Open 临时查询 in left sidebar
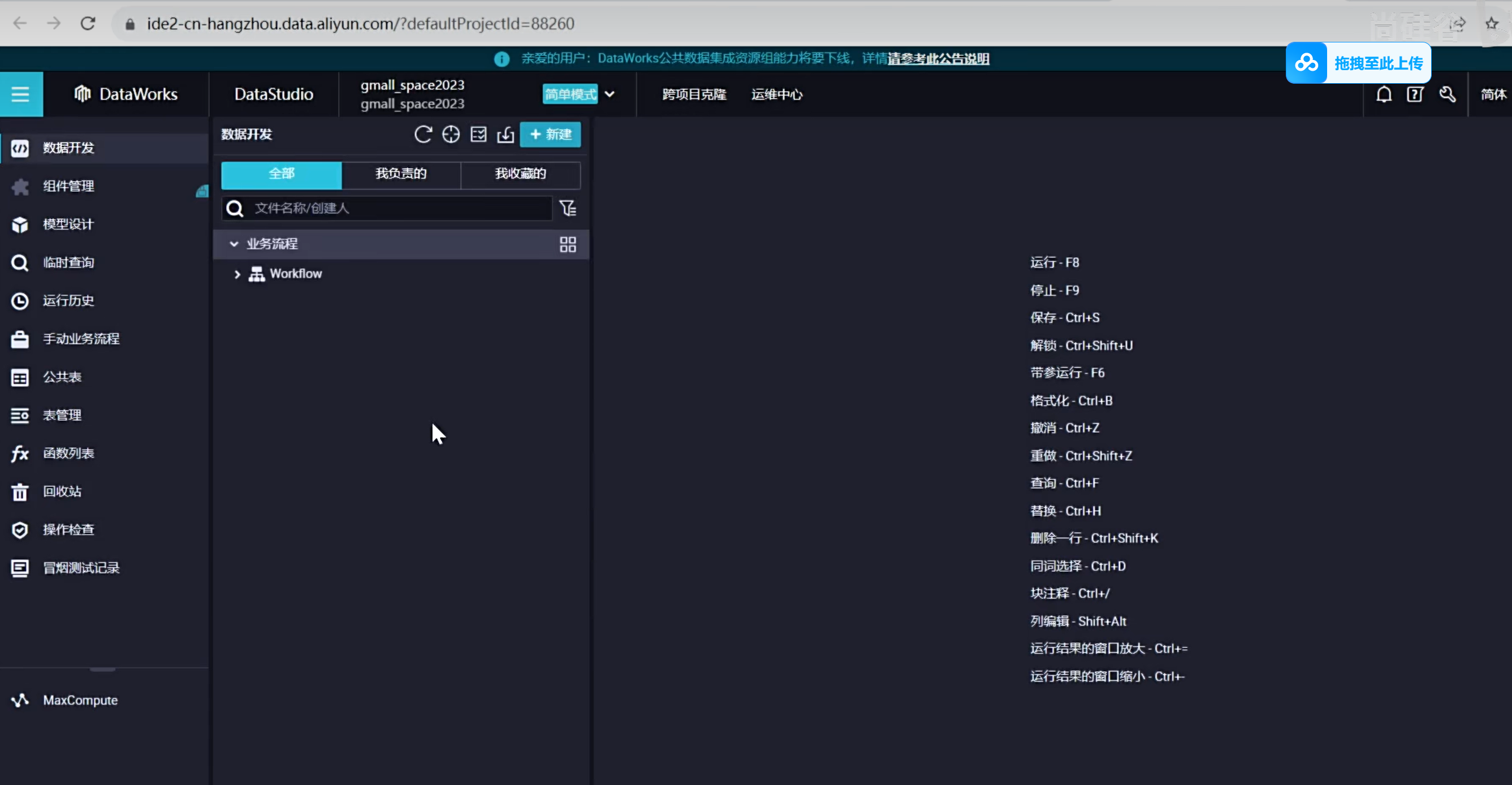This screenshot has height=785, width=1512. 68,262
